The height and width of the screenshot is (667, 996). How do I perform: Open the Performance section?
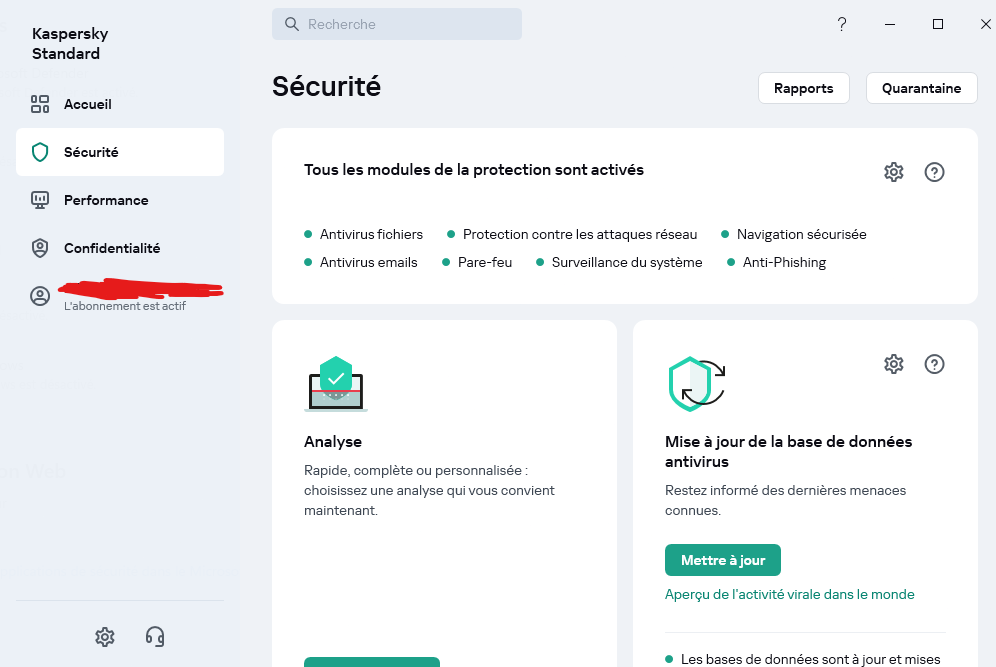coord(106,200)
